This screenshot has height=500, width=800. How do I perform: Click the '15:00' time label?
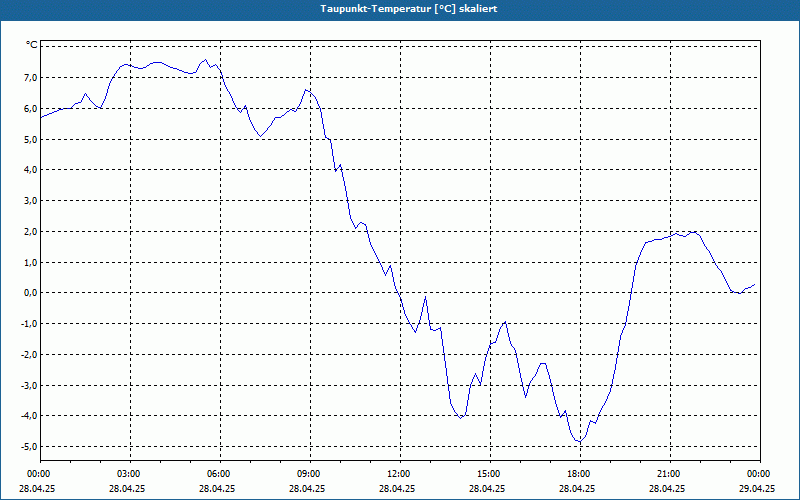490,474
